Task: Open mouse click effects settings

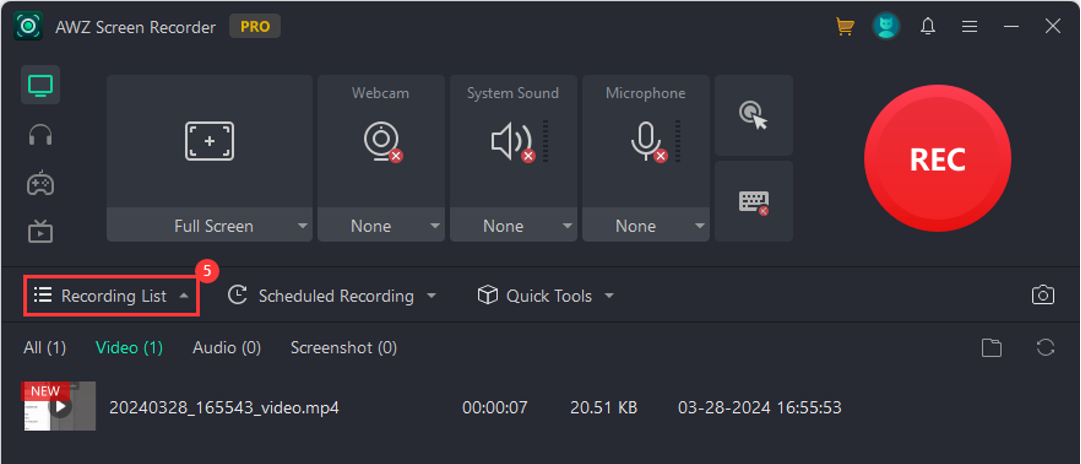Action: tap(754, 115)
